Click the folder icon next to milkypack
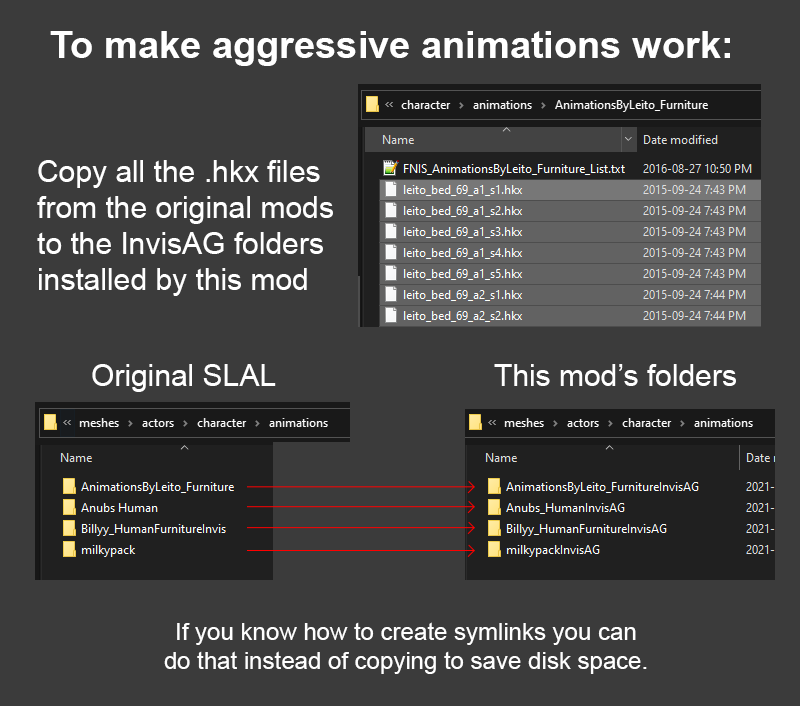 [69, 549]
